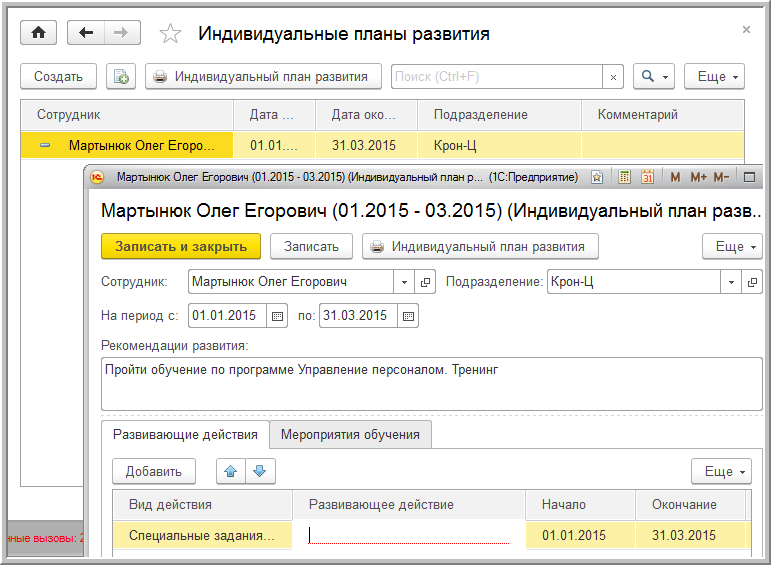771x565 pixels.
Task: Expand the Сотрудник dropdown list
Action: (404, 282)
